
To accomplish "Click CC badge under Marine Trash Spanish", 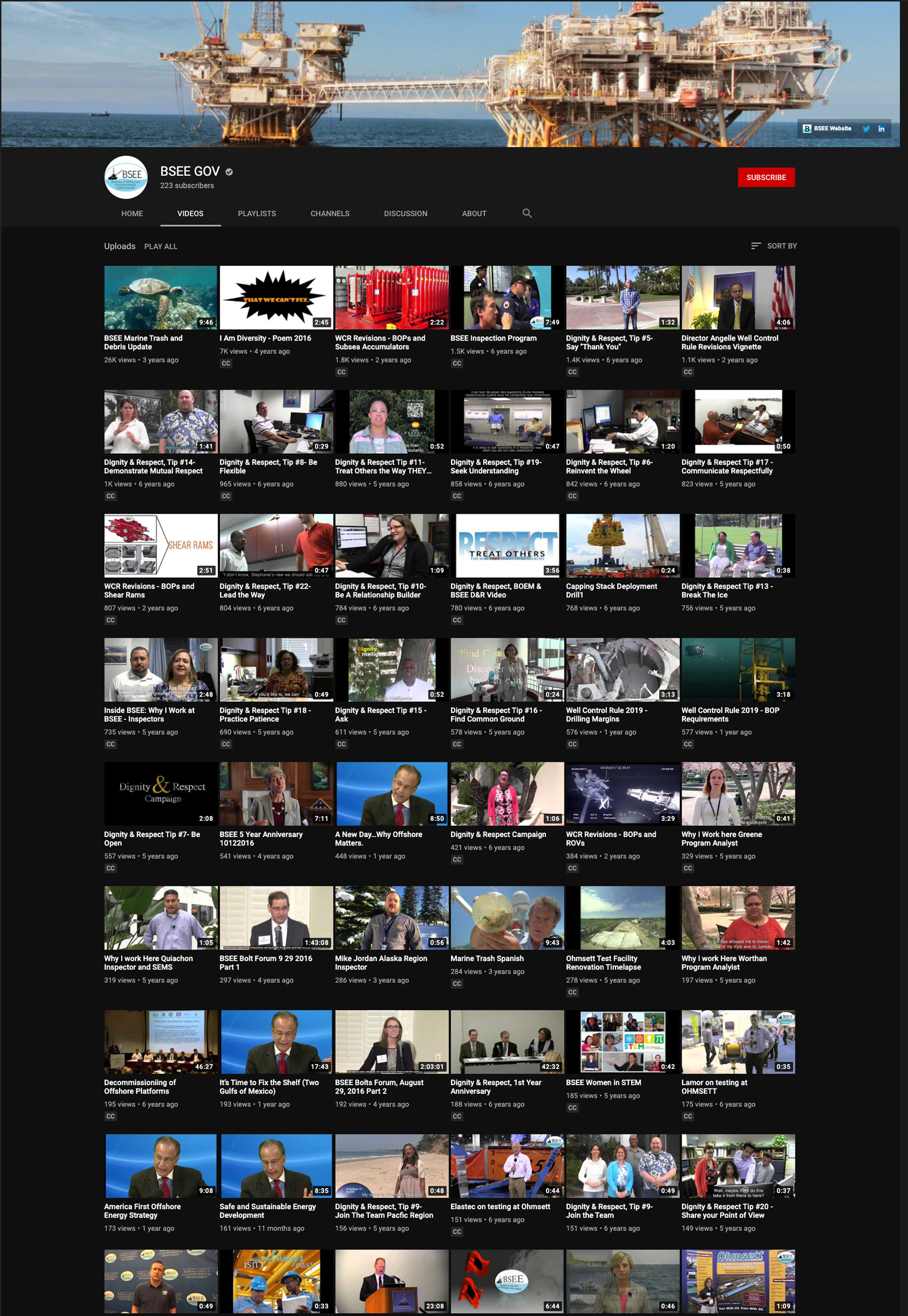I will 457,984.
